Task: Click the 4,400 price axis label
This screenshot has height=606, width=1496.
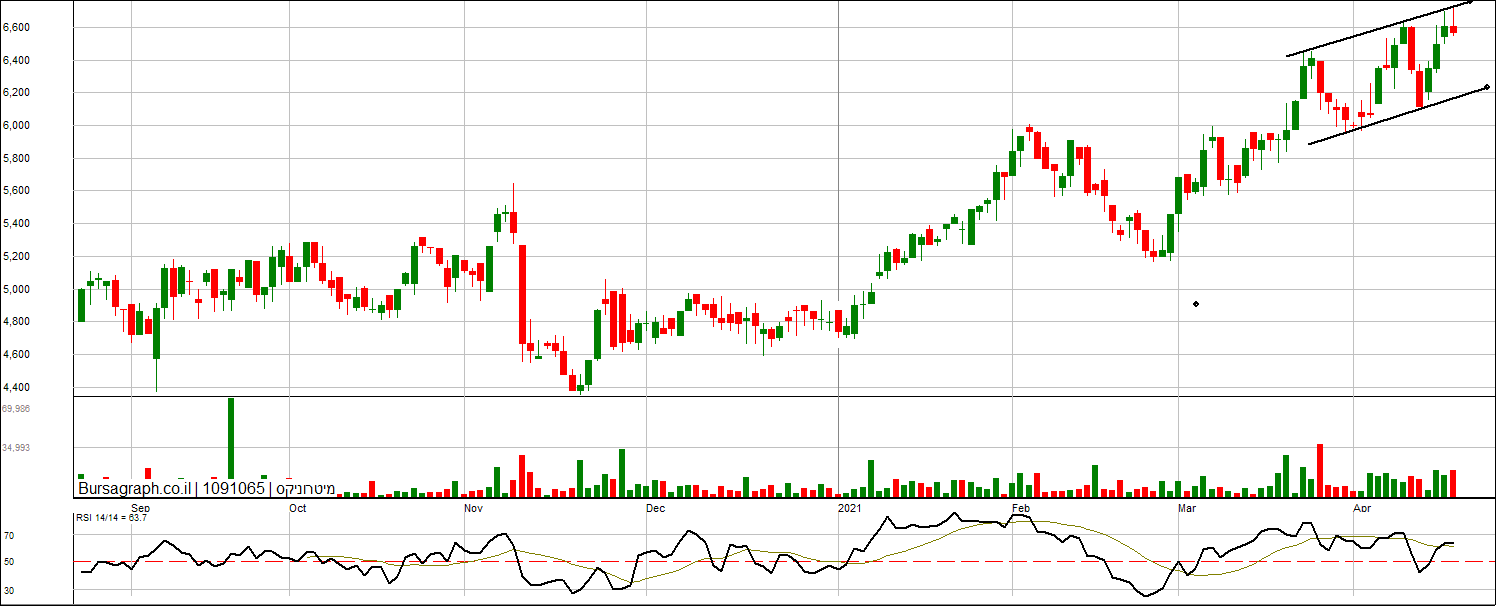Action: point(16,387)
